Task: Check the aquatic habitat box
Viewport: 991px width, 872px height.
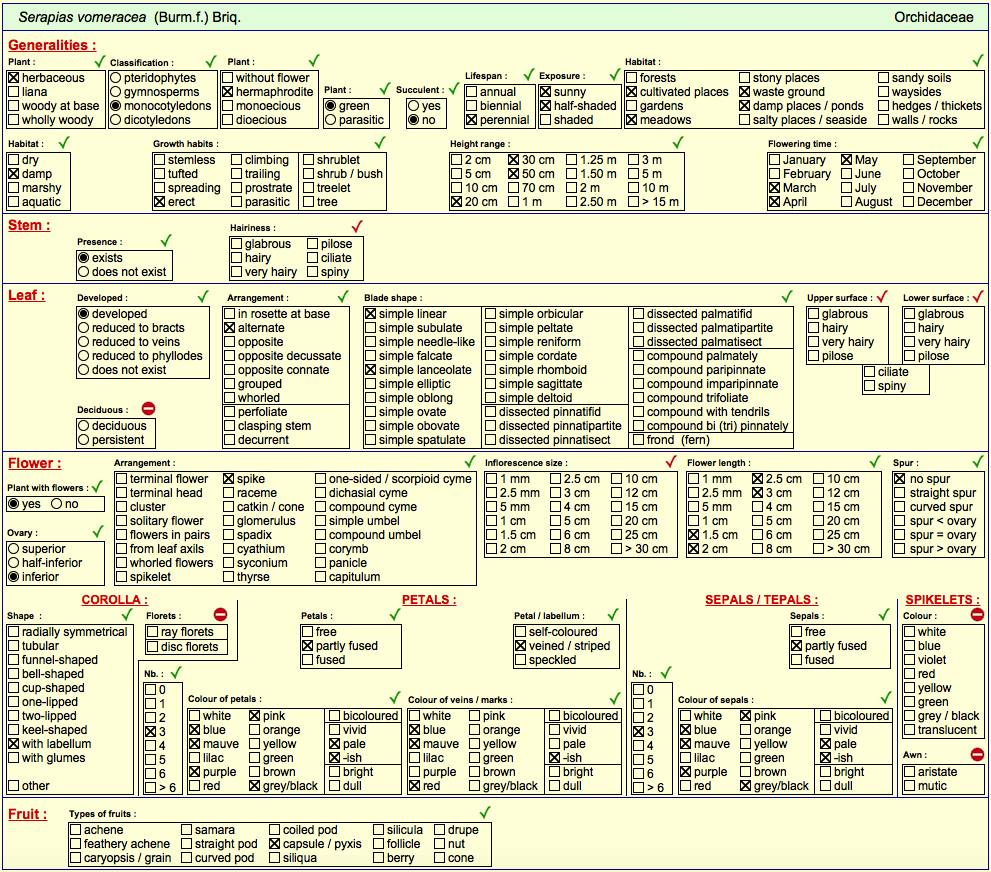Action: tap(13, 202)
